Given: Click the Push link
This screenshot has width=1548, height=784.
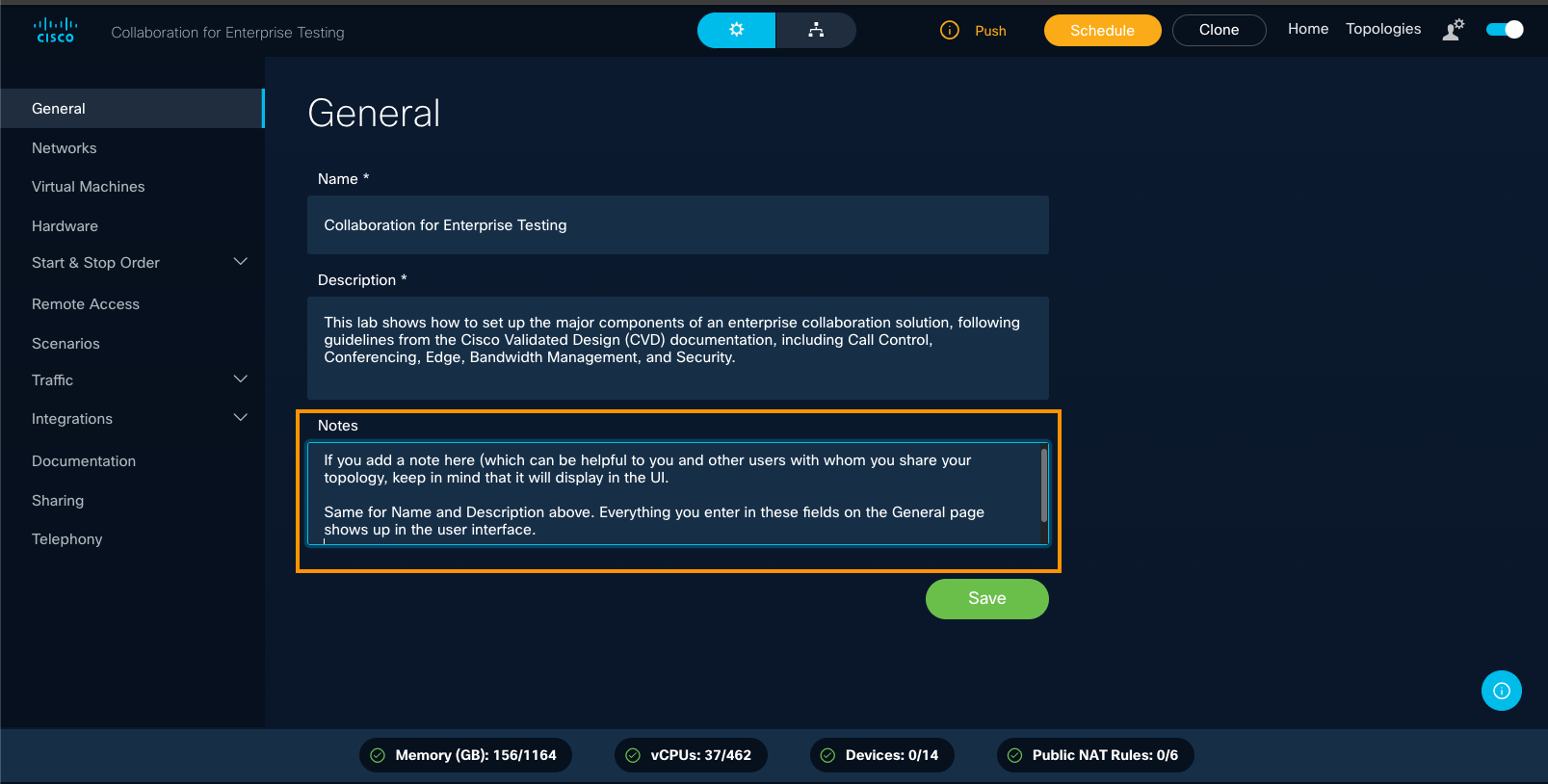Looking at the screenshot, I should pos(990,31).
